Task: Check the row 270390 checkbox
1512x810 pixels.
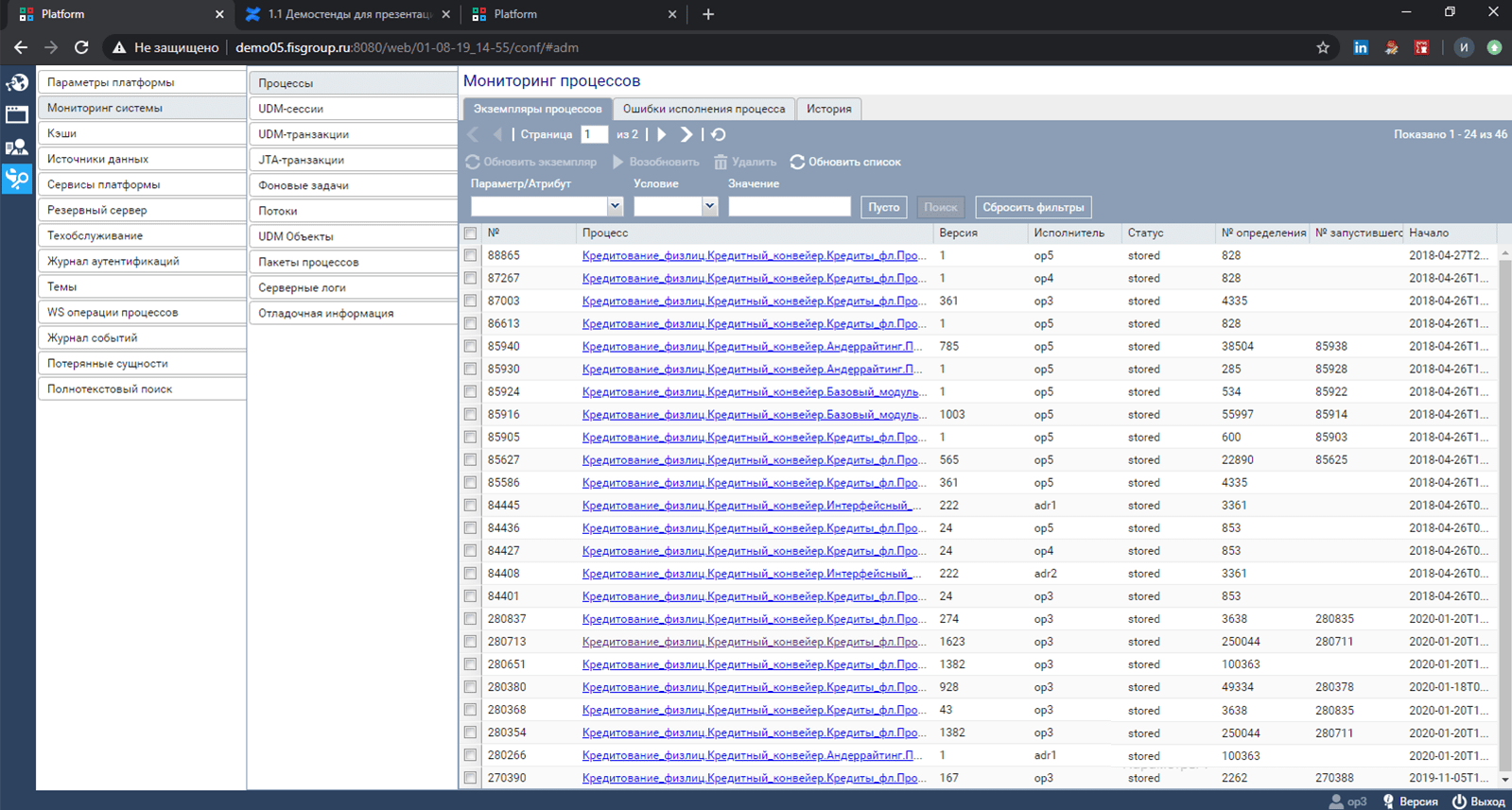Action: pyautogui.click(x=470, y=778)
